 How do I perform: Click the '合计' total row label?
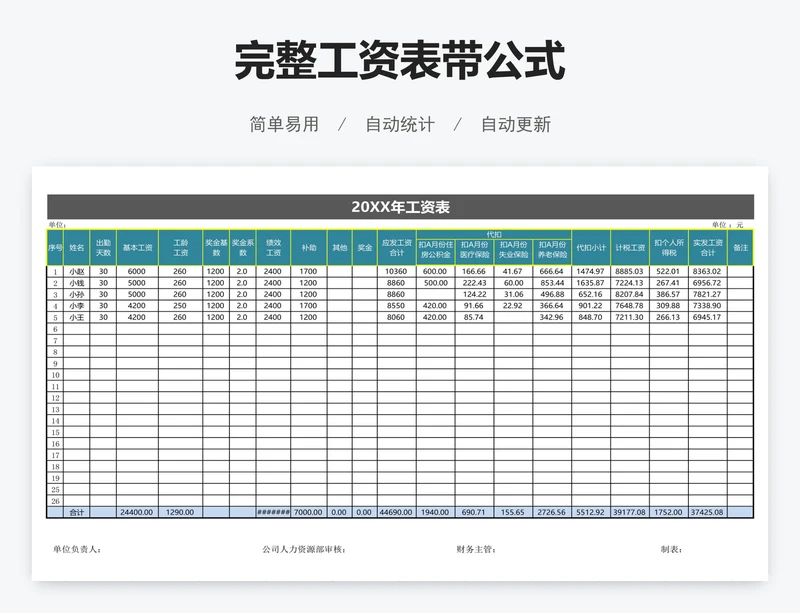(77, 512)
